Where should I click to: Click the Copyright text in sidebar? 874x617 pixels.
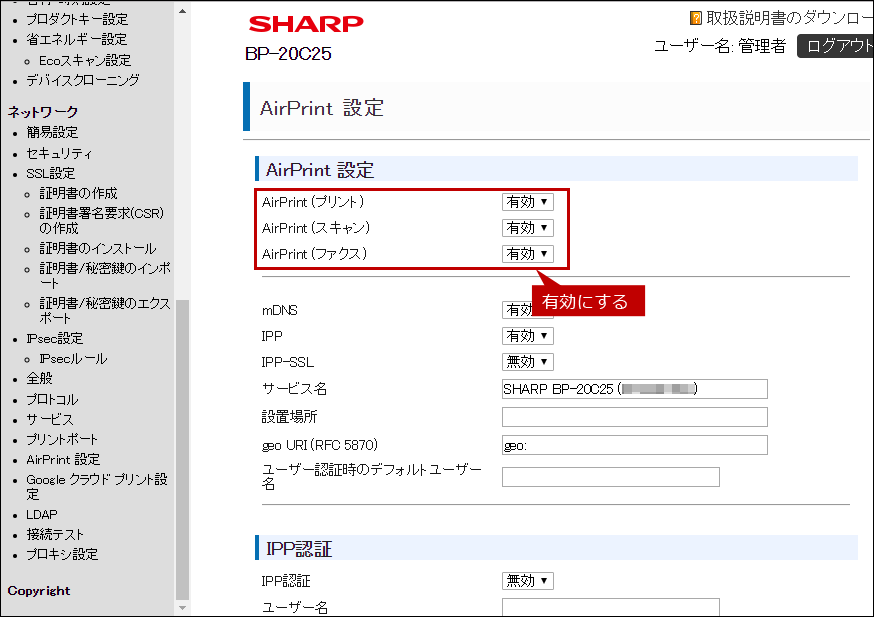[x=39, y=591]
